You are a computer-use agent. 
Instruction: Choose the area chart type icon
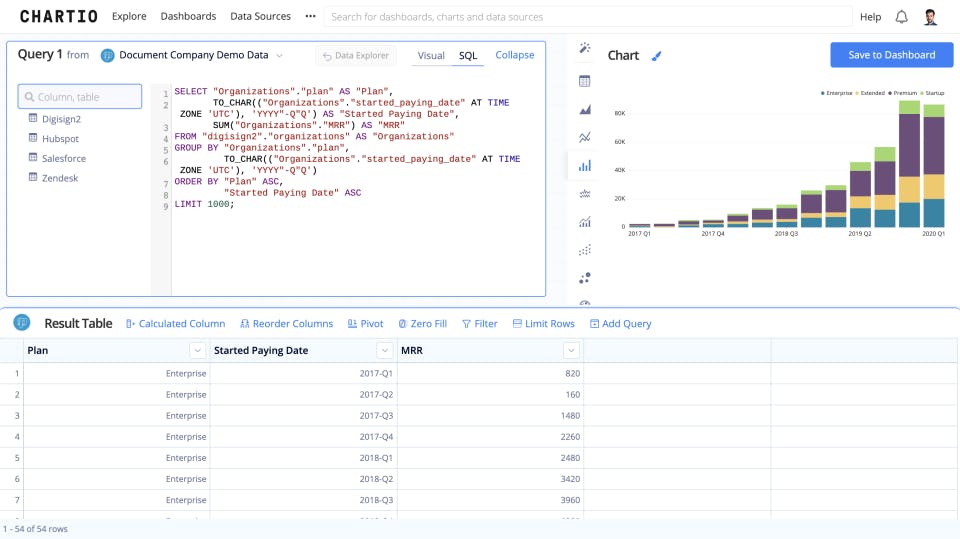tap(585, 109)
